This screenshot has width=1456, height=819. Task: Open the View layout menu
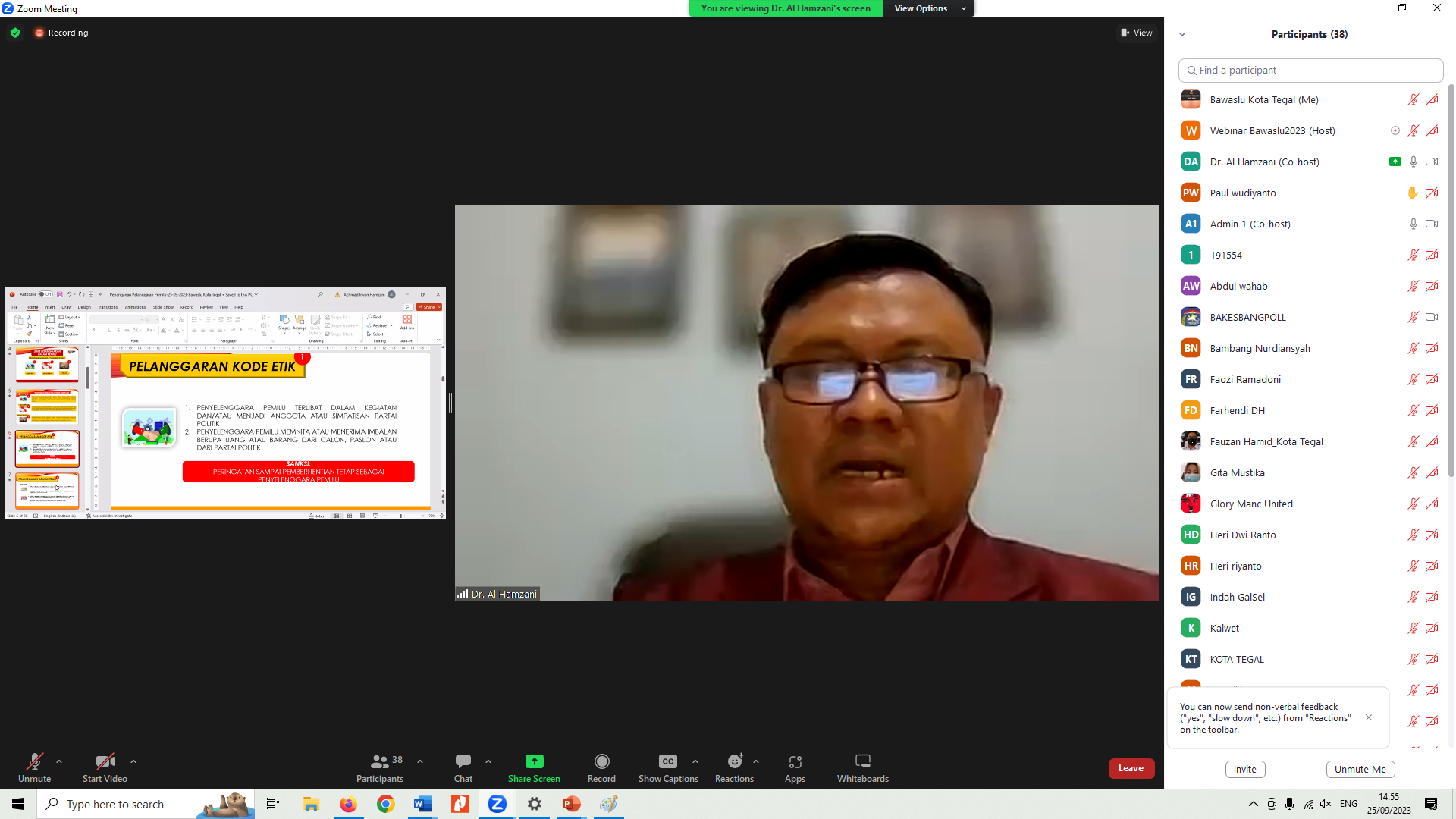[x=1136, y=33]
